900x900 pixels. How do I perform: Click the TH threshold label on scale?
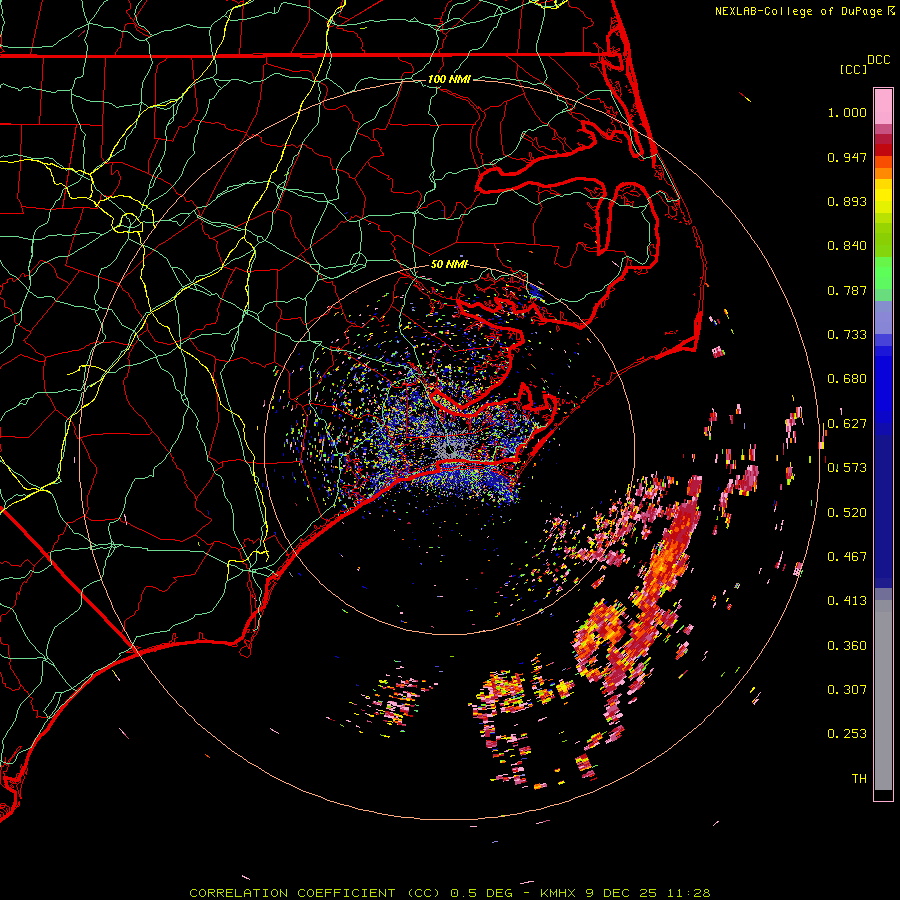point(859,779)
